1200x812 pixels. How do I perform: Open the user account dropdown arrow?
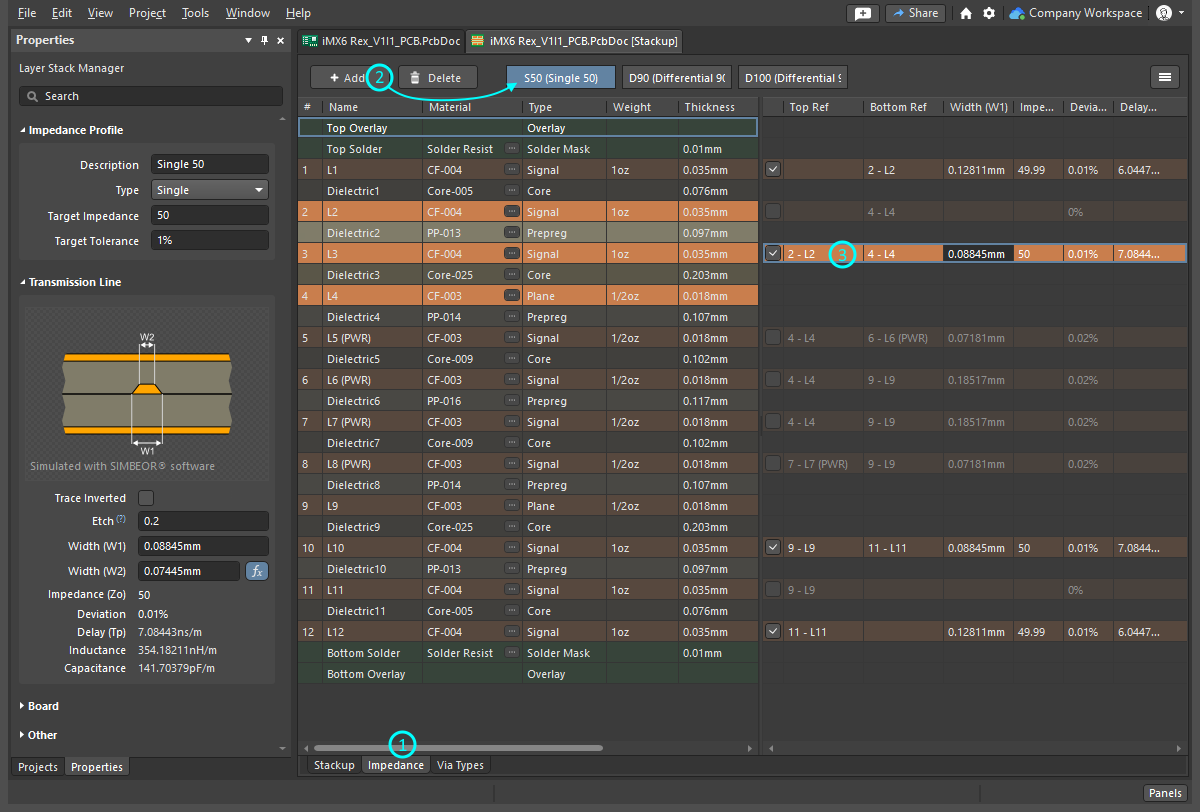(x=1181, y=13)
